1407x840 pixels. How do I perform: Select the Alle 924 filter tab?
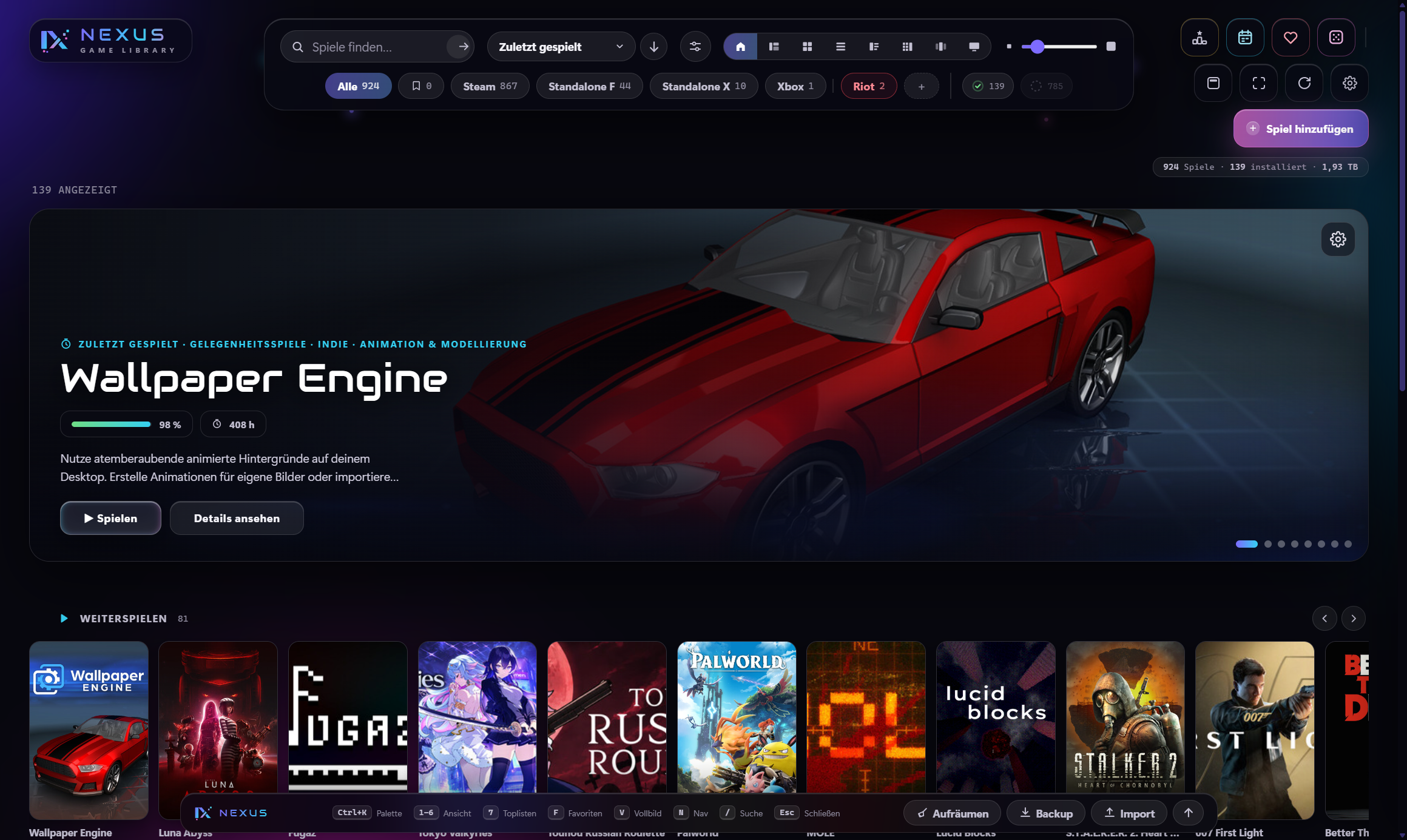(x=358, y=86)
